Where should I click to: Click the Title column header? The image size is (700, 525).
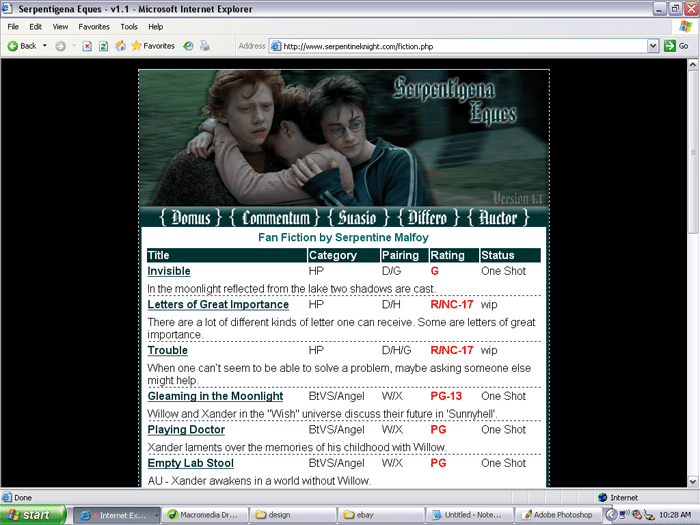point(227,255)
